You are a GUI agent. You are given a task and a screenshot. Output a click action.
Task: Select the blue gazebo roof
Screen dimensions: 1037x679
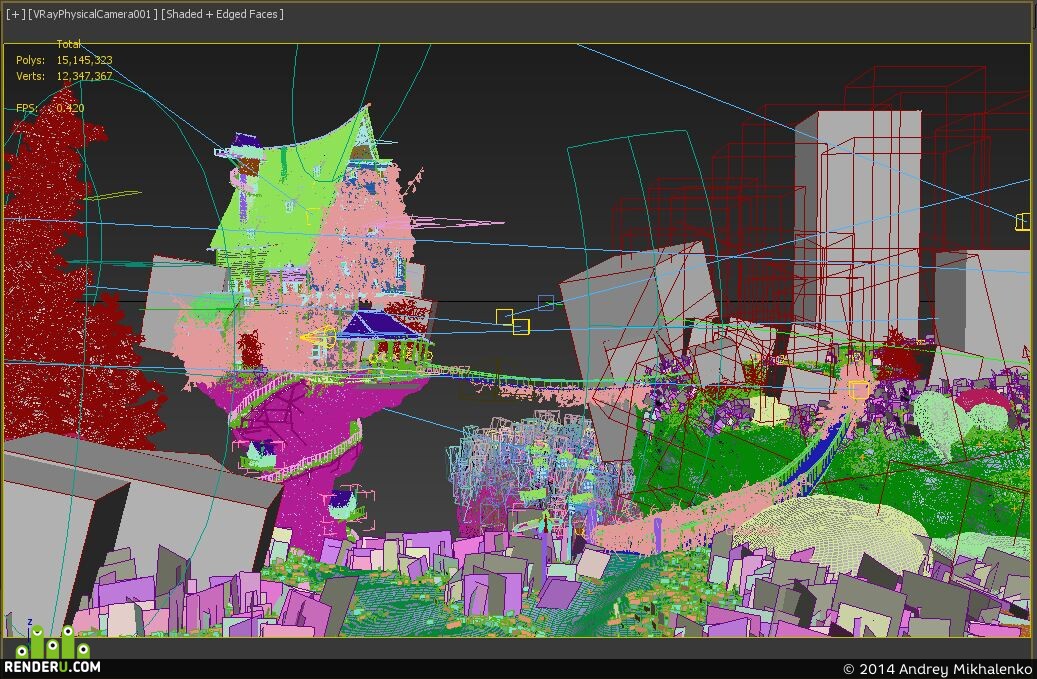[378, 325]
